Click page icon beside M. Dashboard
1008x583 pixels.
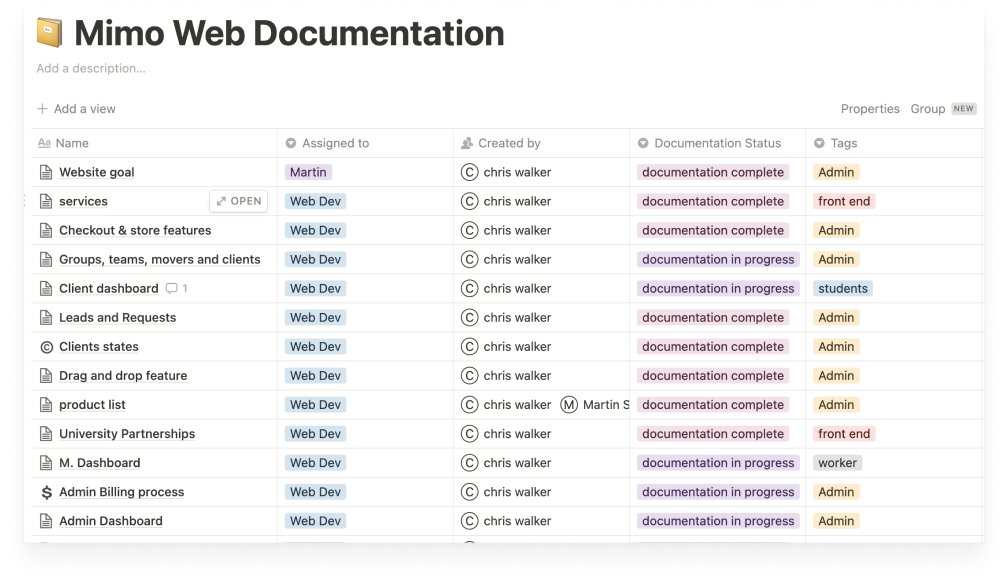[46, 463]
